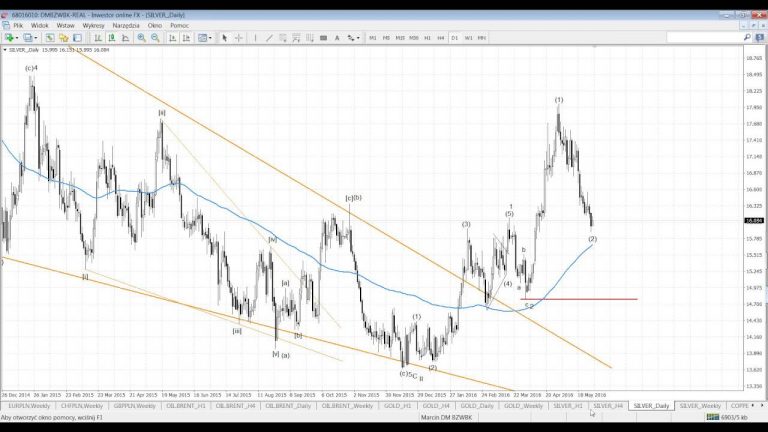Image resolution: width=768 pixels, height=432 pixels.
Task: Expand the Profiles dropdown arrow
Action: (35, 38)
